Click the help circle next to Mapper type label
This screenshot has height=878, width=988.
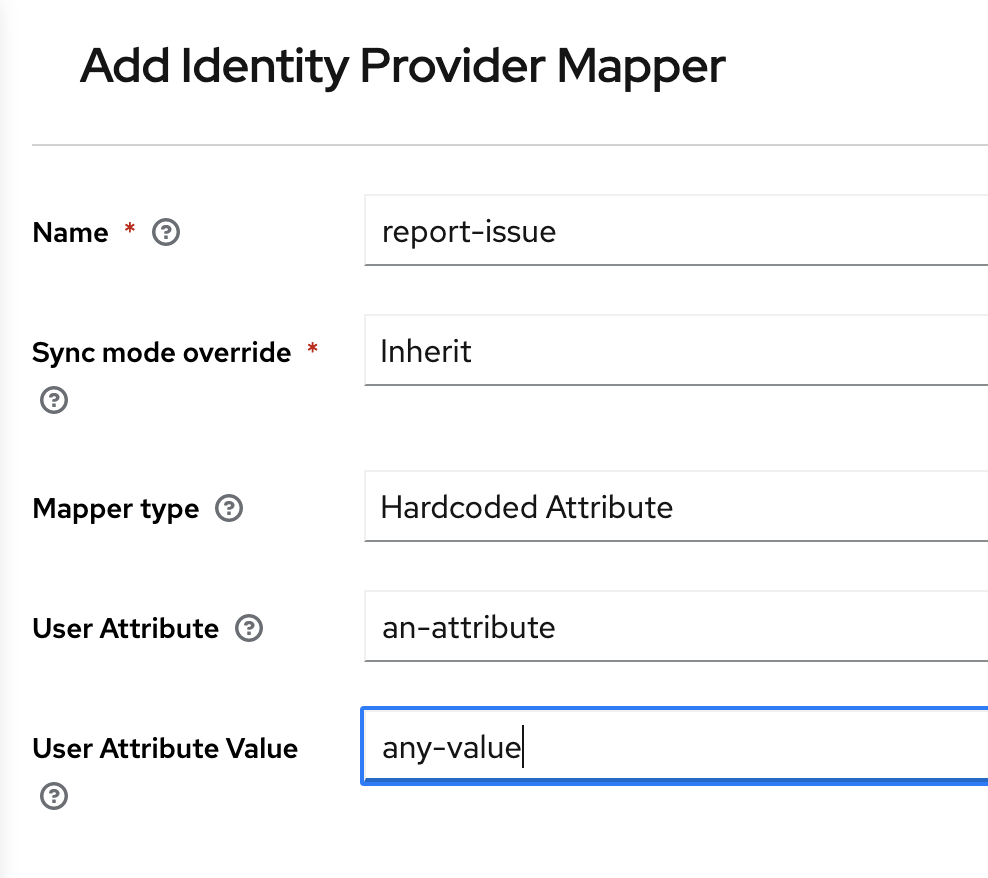click(x=229, y=508)
